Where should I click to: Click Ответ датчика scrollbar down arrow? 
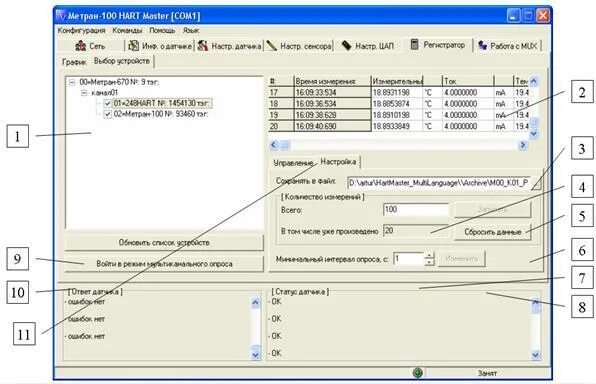[255, 355]
